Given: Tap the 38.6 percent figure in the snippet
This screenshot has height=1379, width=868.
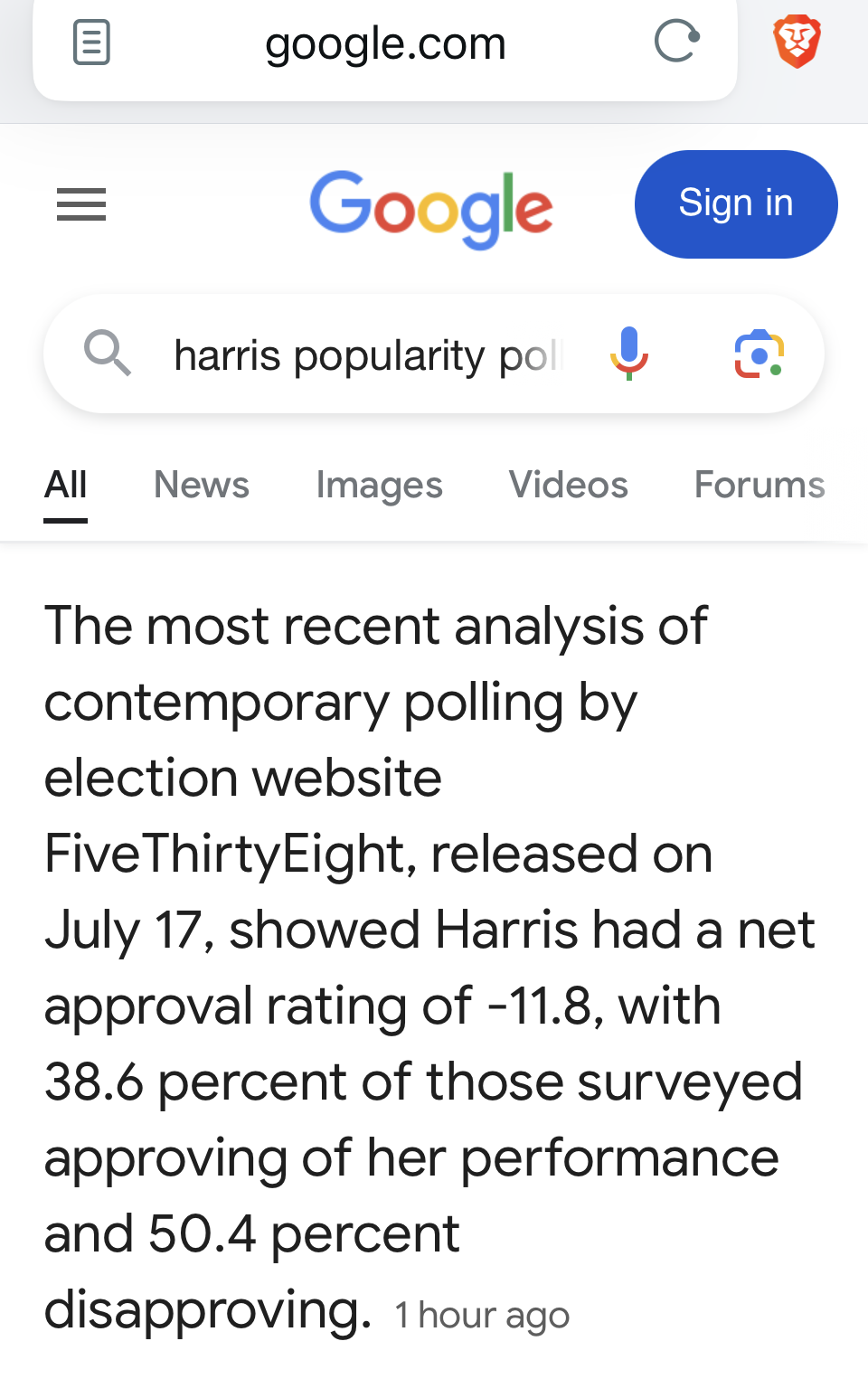Looking at the screenshot, I should tap(94, 1082).
